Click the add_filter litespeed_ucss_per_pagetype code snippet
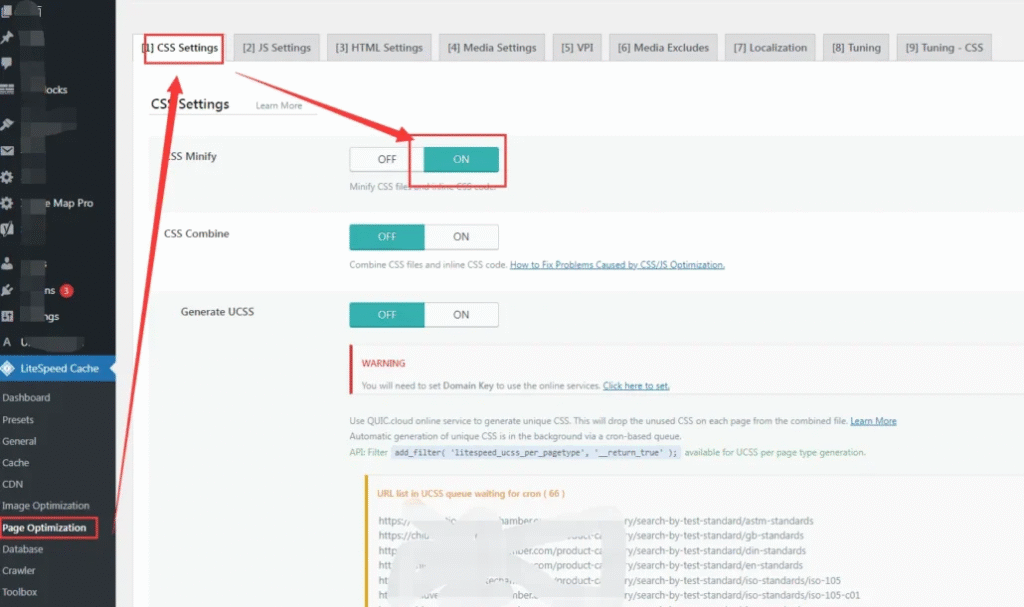 (536, 452)
